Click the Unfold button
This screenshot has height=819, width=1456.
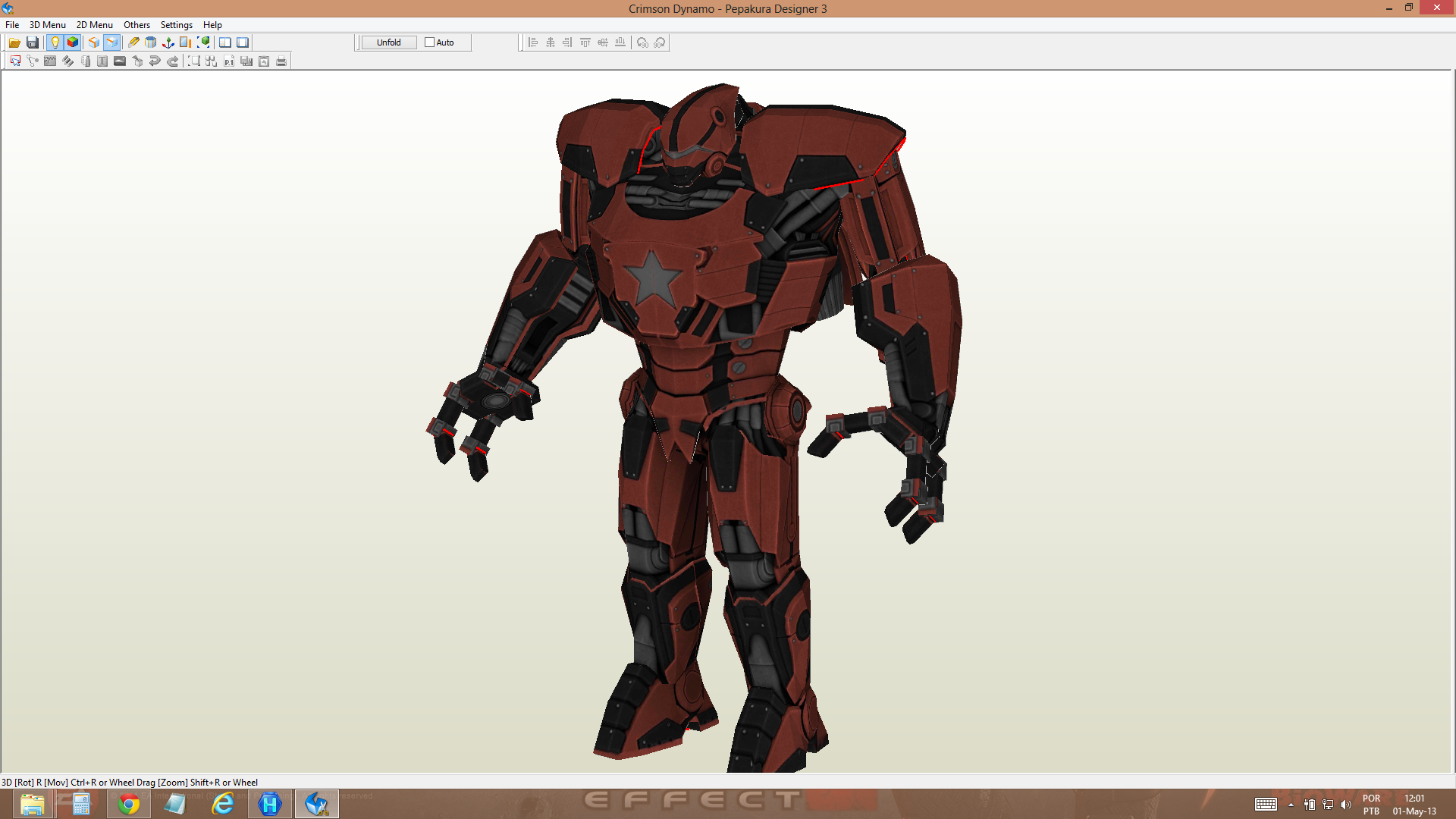pos(389,42)
